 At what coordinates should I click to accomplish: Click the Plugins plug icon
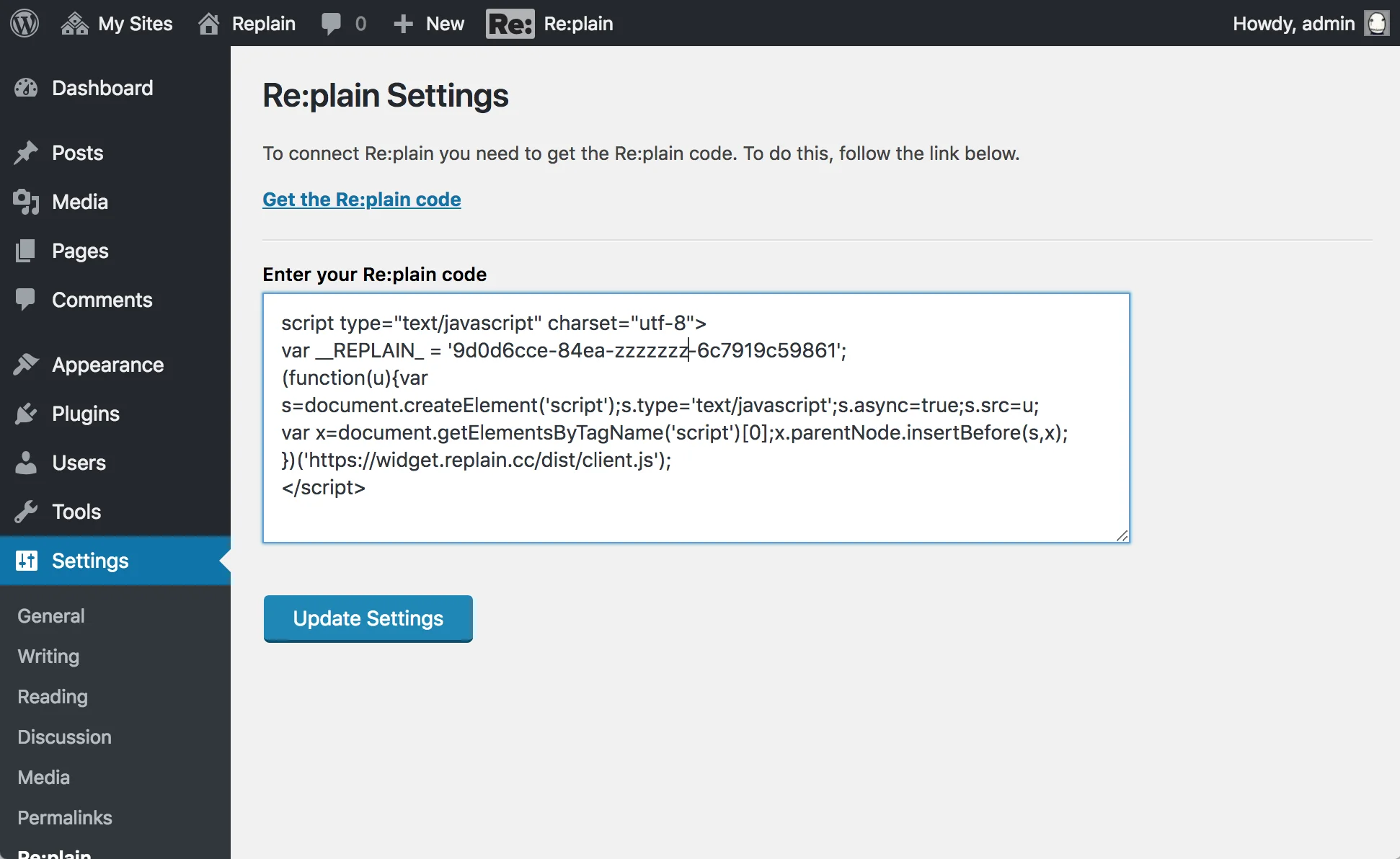(x=26, y=414)
